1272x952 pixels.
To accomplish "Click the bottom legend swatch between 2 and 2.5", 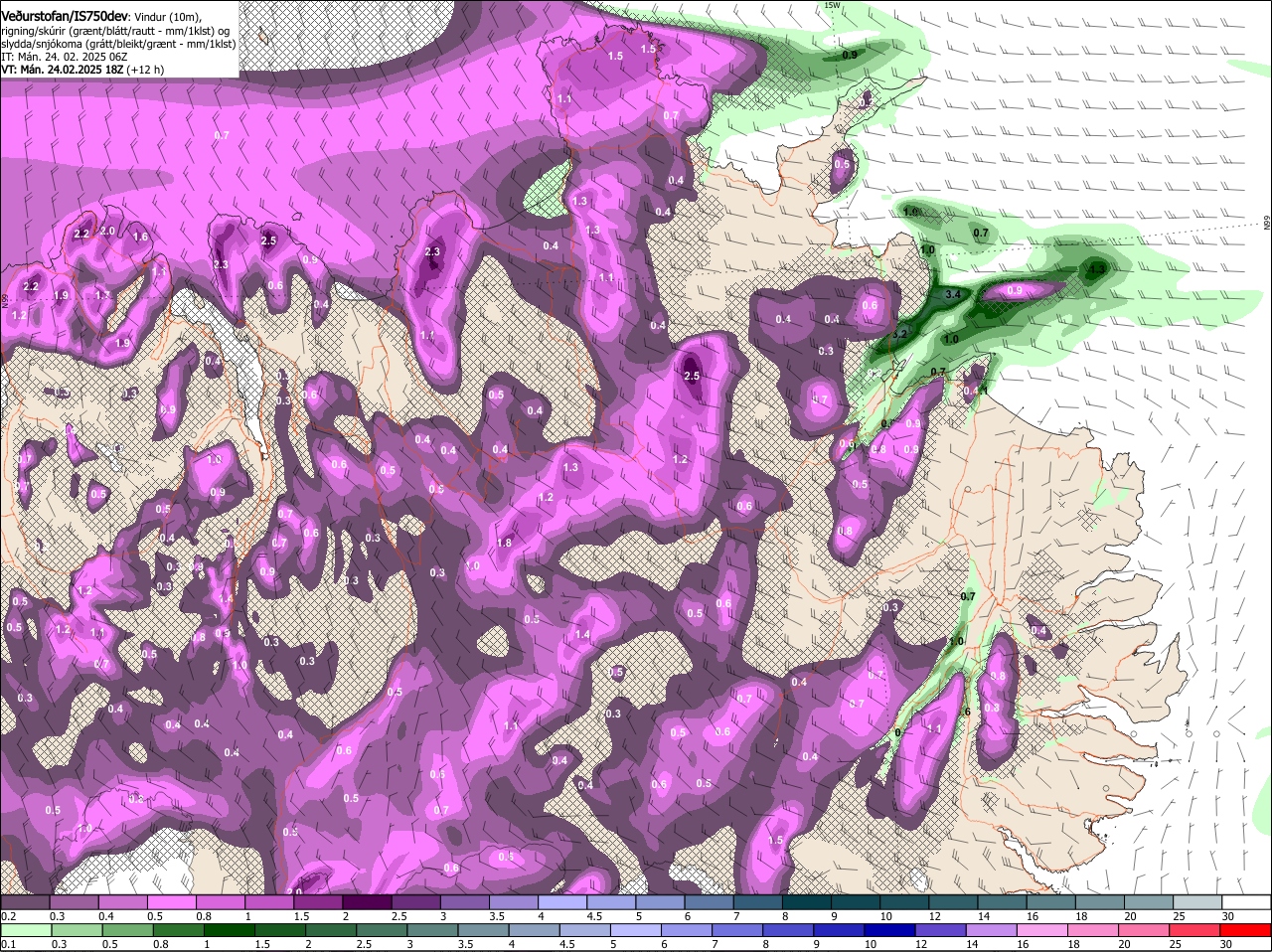I will click(332, 930).
